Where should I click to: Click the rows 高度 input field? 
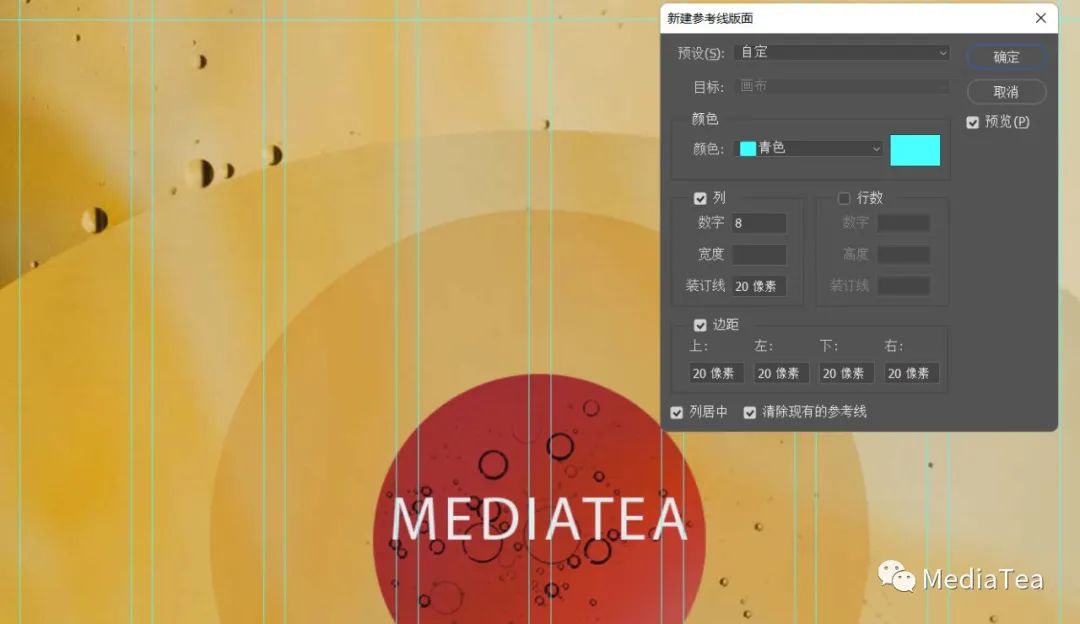tap(903, 254)
